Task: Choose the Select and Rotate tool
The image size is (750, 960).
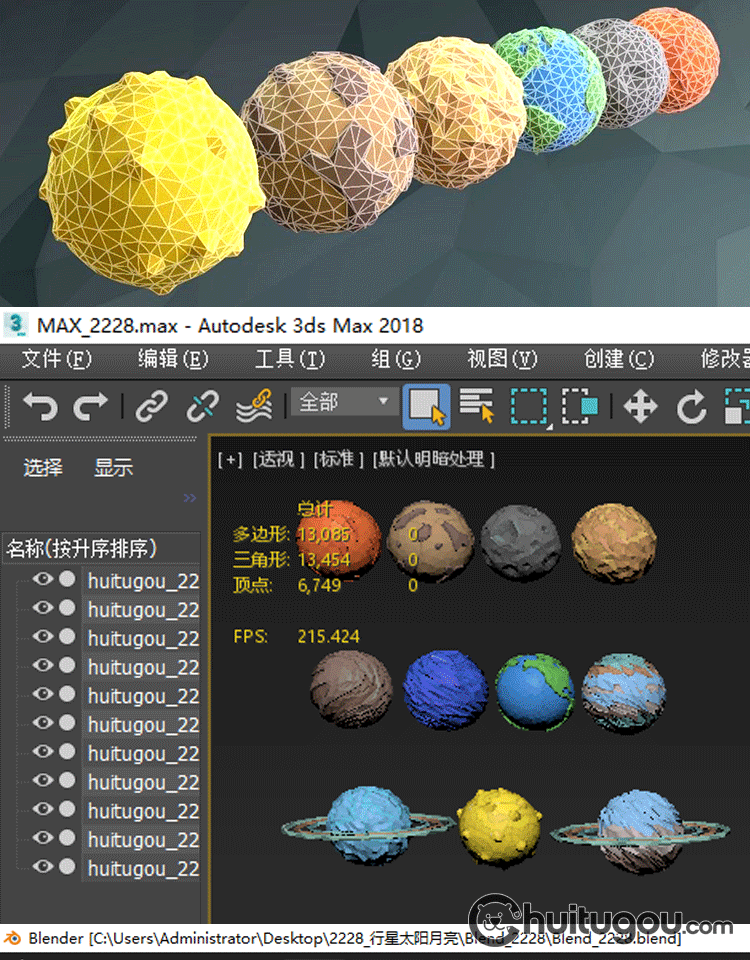Action: [x=692, y=406]
